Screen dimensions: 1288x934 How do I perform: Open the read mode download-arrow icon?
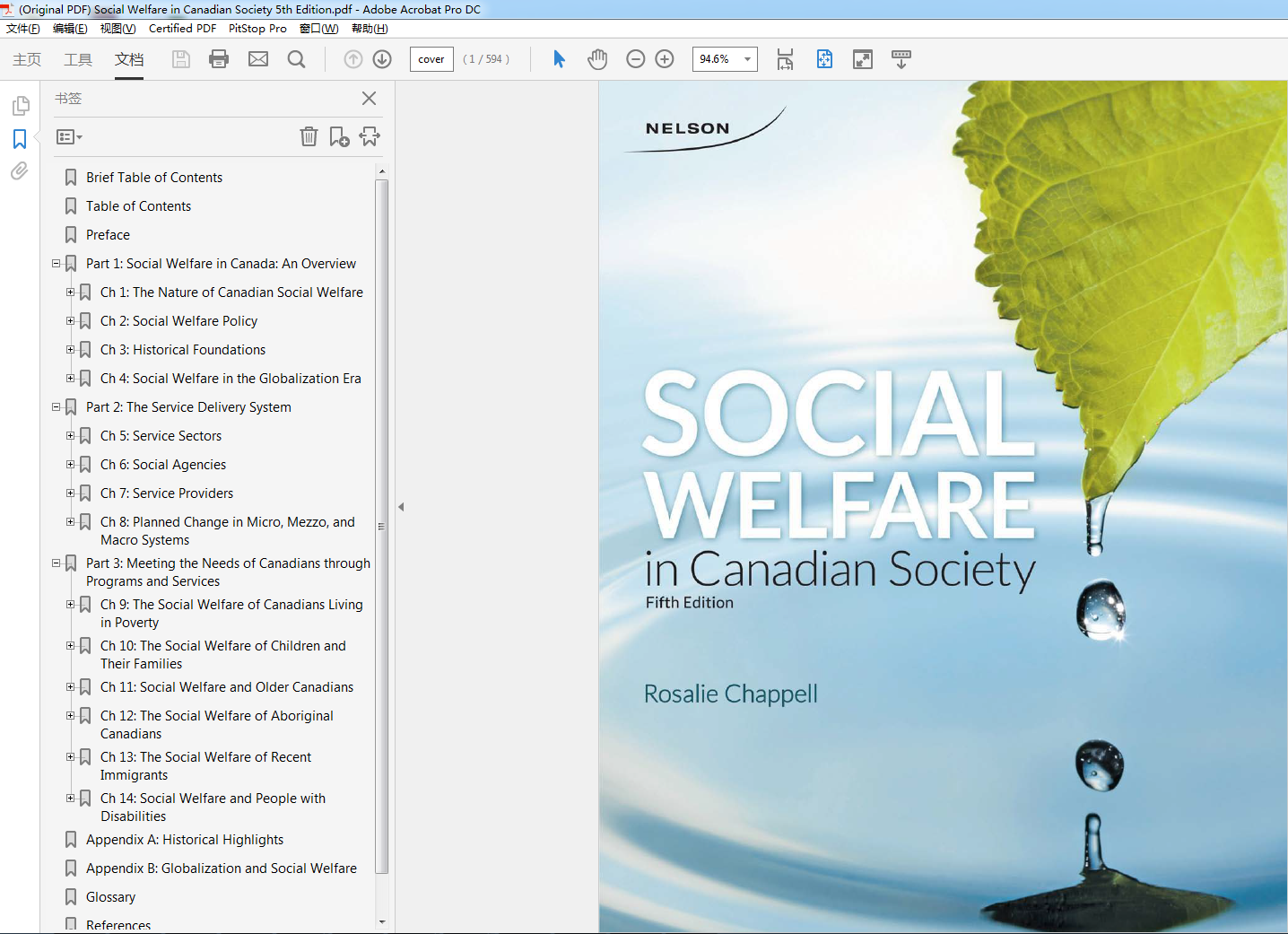click(x=901, y=59)
